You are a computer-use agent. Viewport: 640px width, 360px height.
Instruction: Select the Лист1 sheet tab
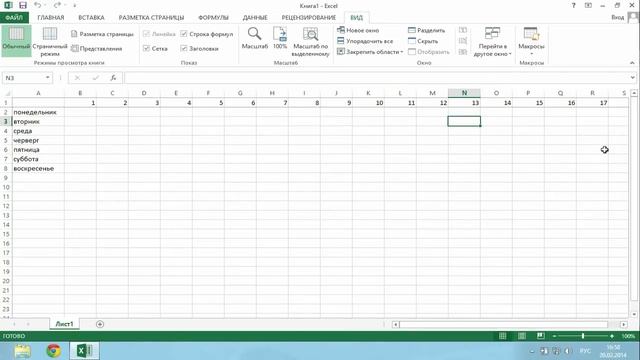[x=64, y=324]
